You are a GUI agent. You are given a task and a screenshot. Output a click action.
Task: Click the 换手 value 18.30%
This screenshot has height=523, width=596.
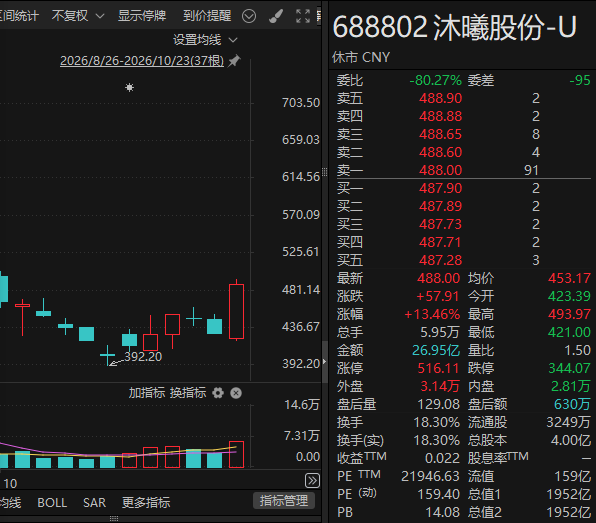tap(437, 422)
